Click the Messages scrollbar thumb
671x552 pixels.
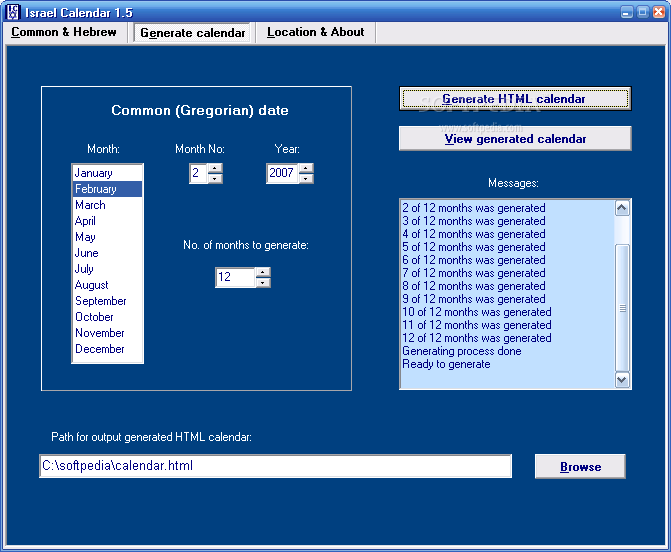click(622, 308)
